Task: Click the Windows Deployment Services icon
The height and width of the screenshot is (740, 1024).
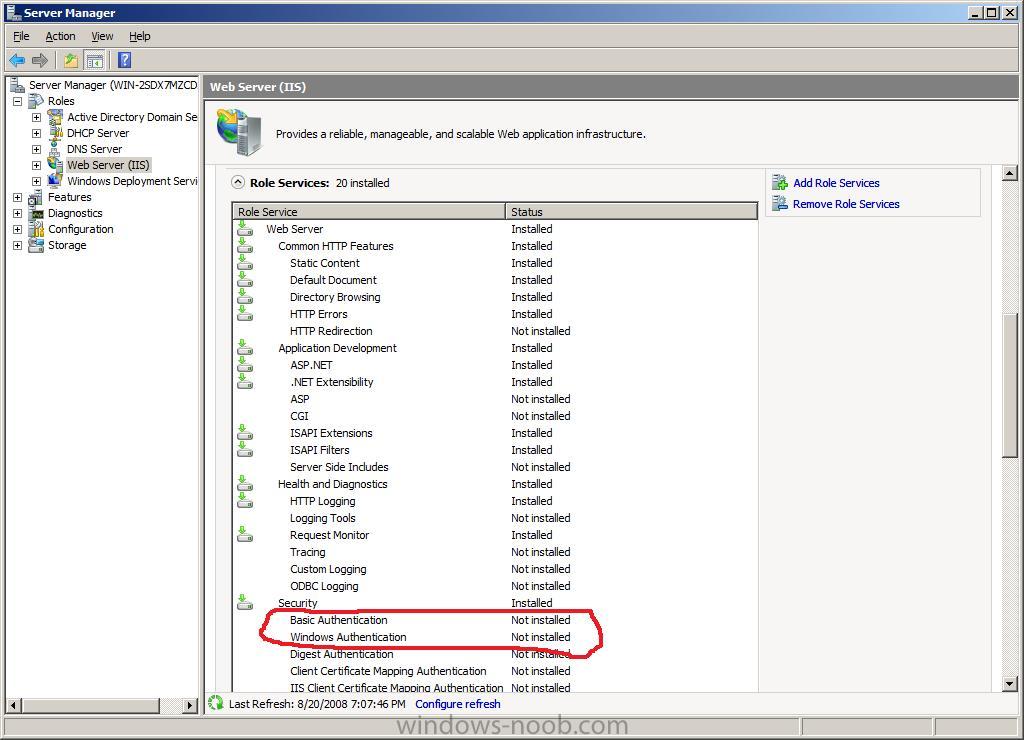Action: coord(56,181)
